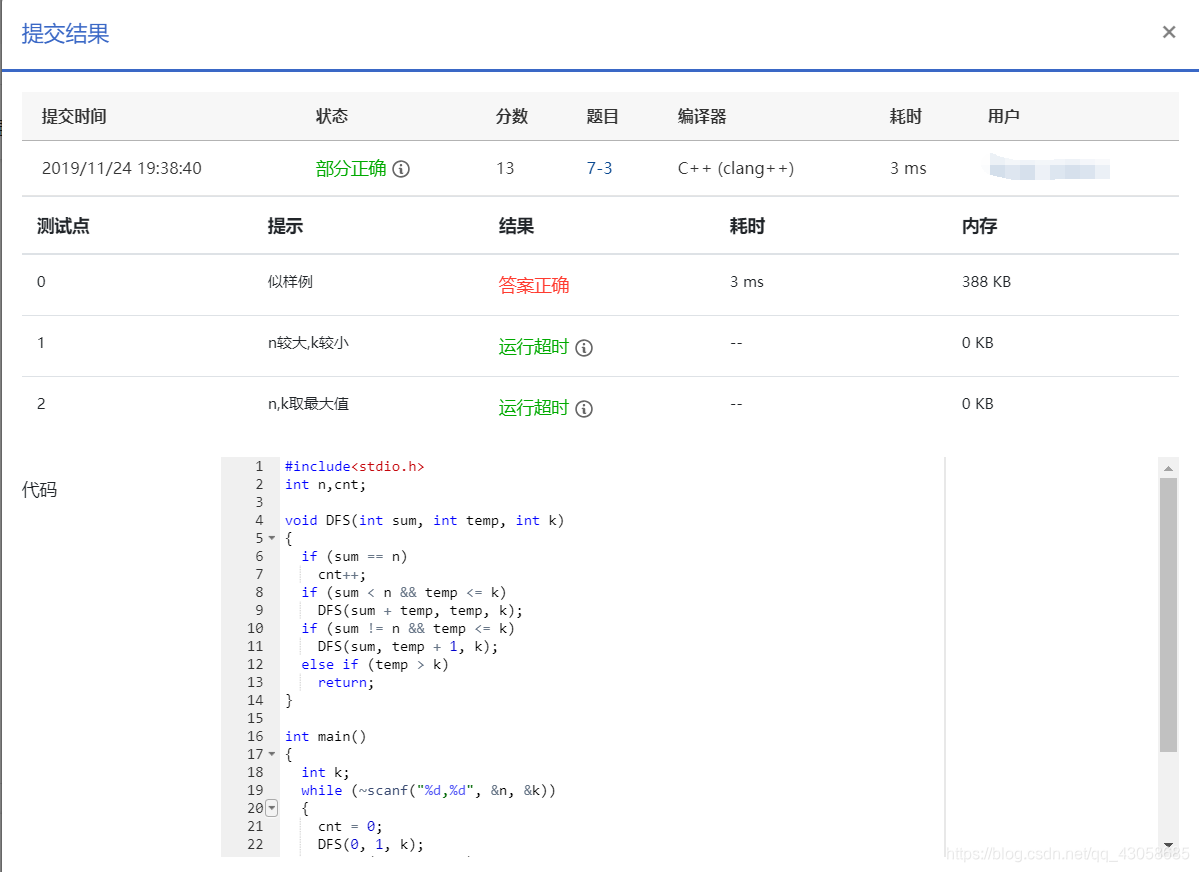Click memory value 388 KB
This screenshot has width=1199, height=872.
point(986,281)
